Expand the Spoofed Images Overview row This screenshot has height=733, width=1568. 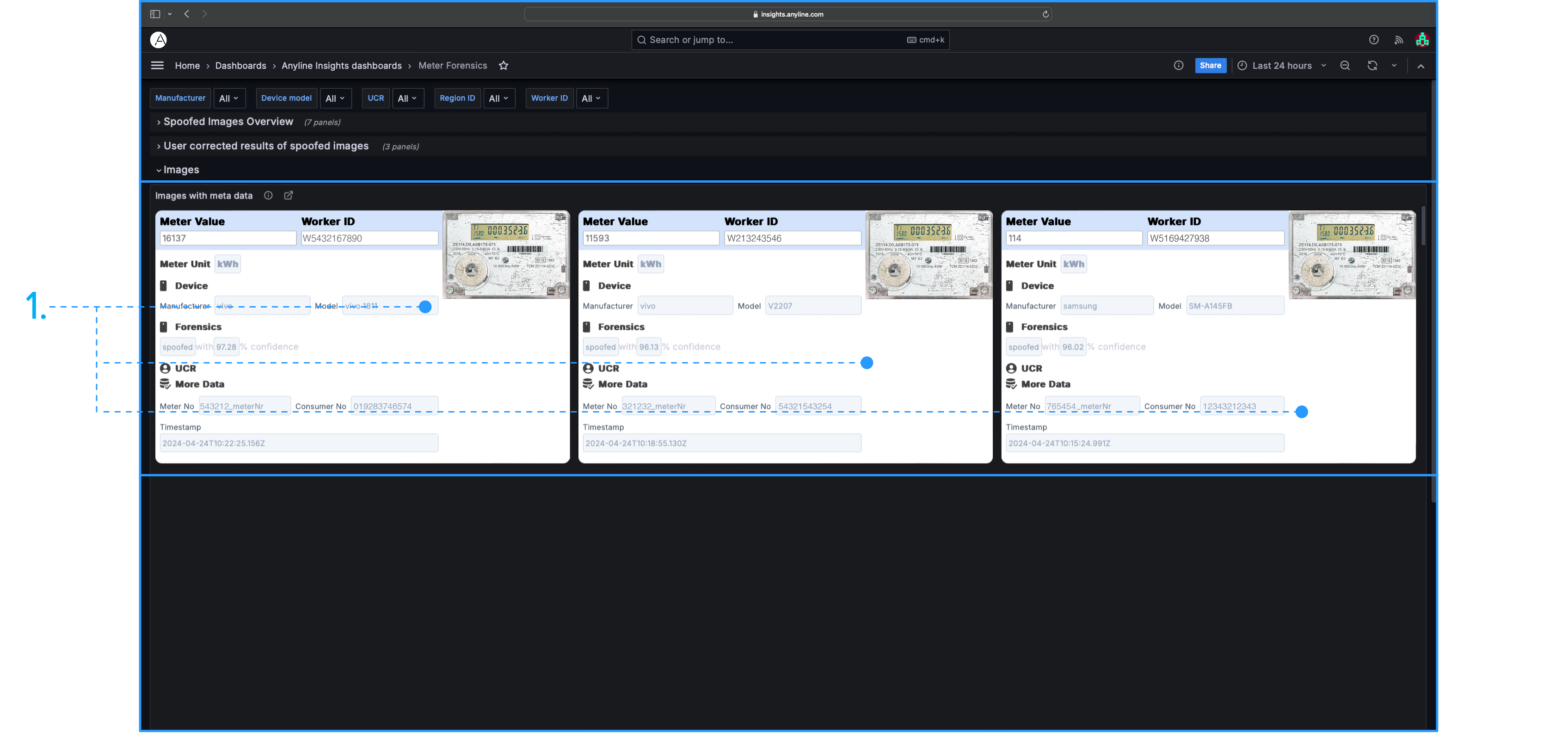pyautogui.click(x=228, y=122)
